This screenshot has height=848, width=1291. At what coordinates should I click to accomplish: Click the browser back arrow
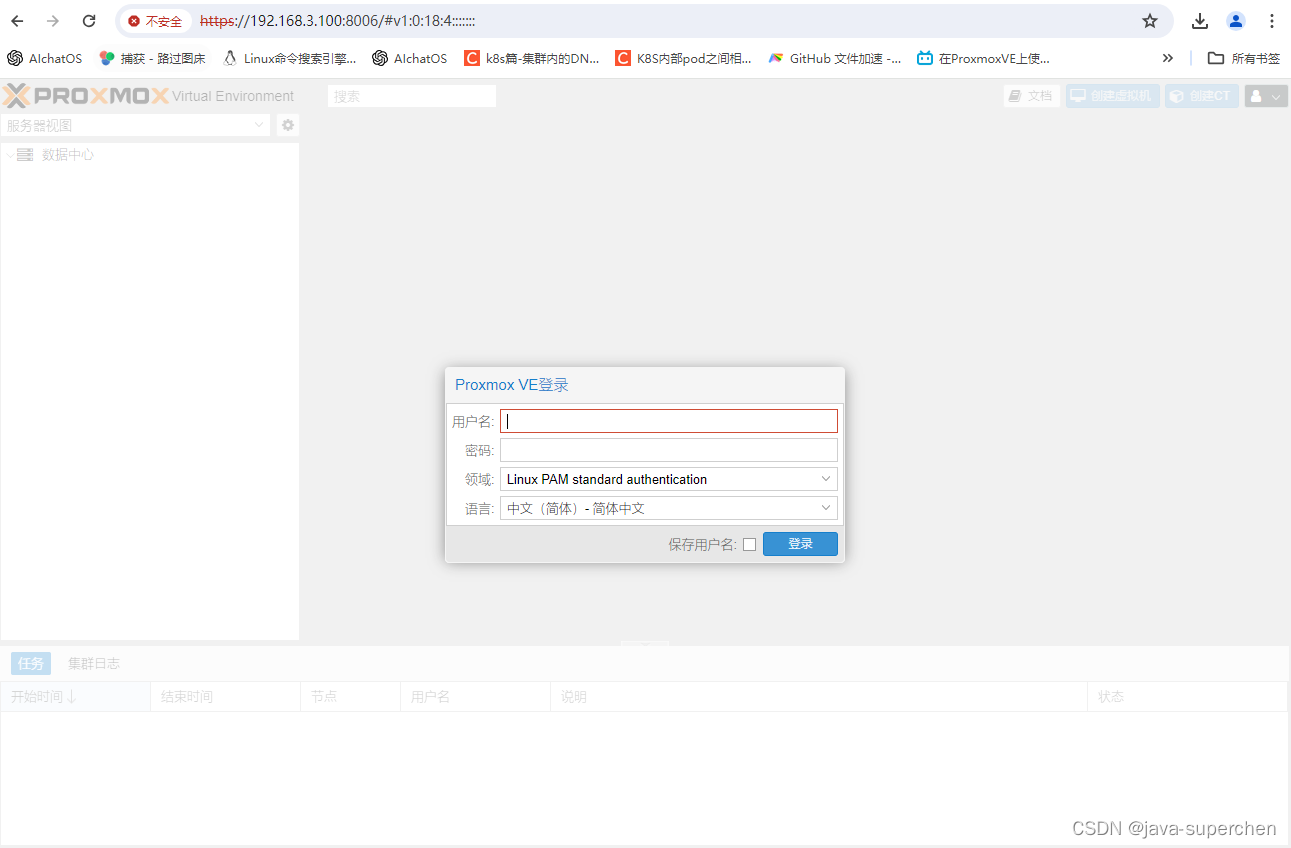[17, 21]
